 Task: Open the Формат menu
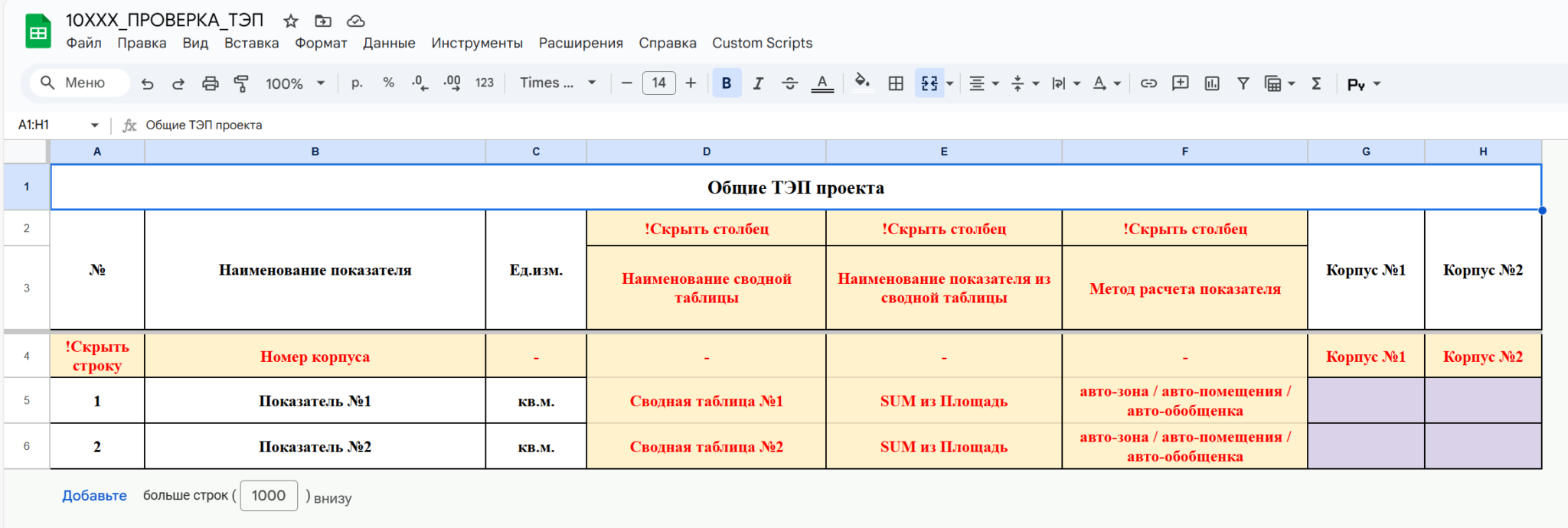pyautogui.click(x=321, y=43)
